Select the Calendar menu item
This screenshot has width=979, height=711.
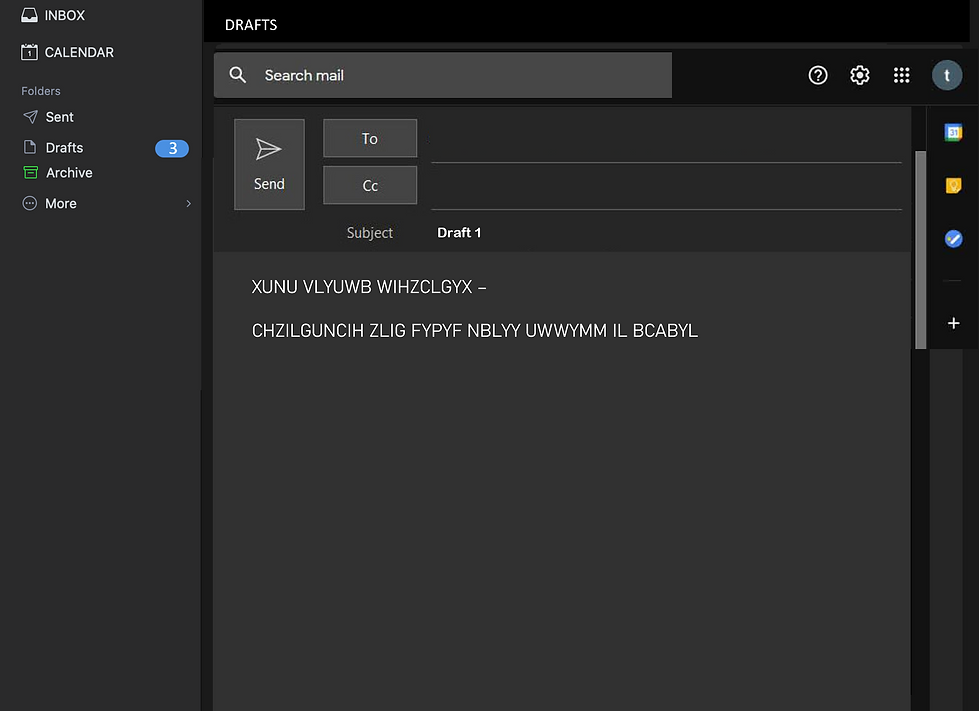click(79, 52)
